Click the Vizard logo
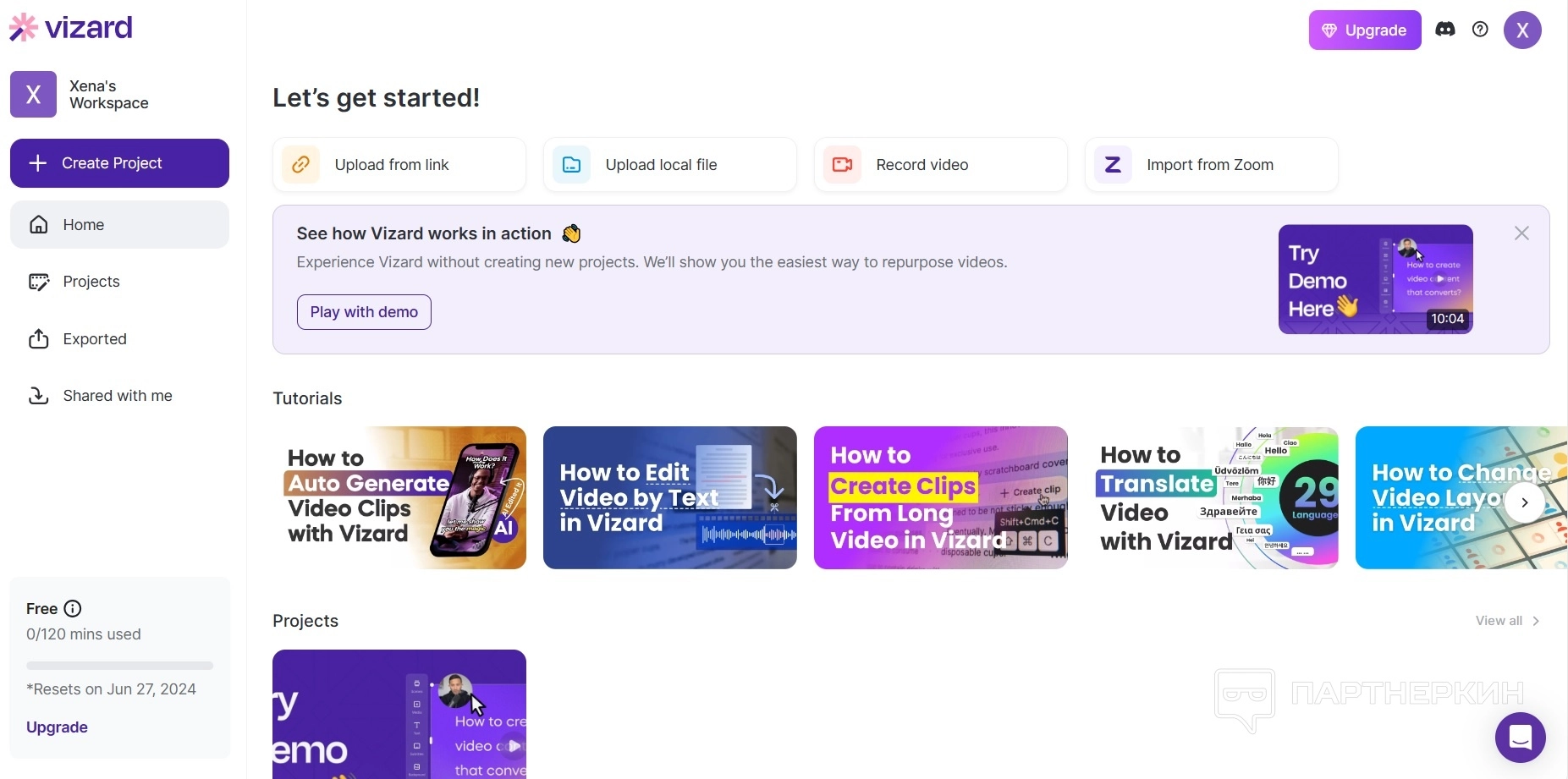 tap(71, 28)
